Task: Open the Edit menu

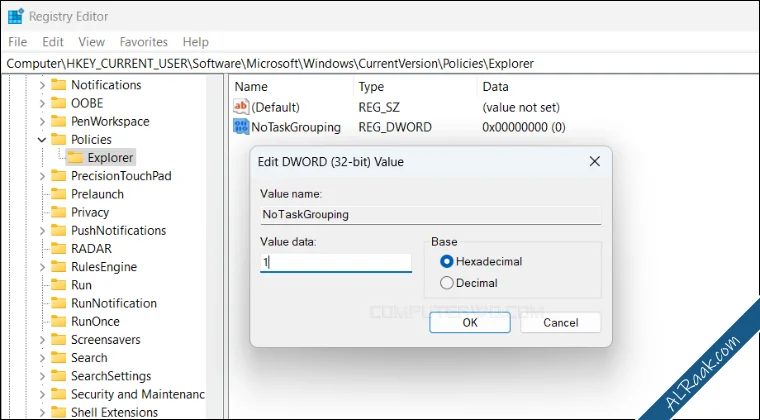Action: point(53,42)
